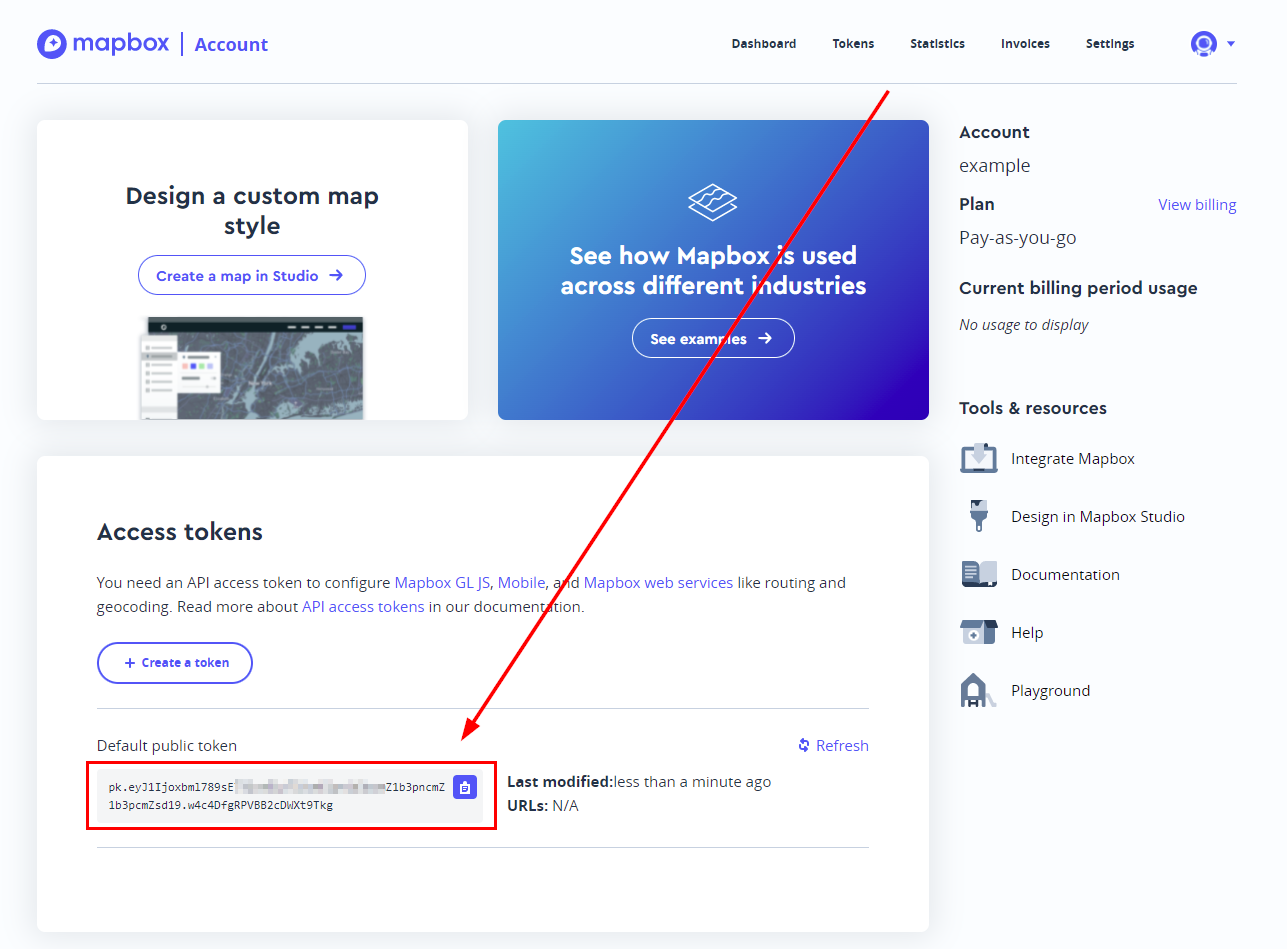The image size is (1287, 949).
Task: Click the layered map icon on blue banner
Action: pyautogui.click(x=713, y=202)
